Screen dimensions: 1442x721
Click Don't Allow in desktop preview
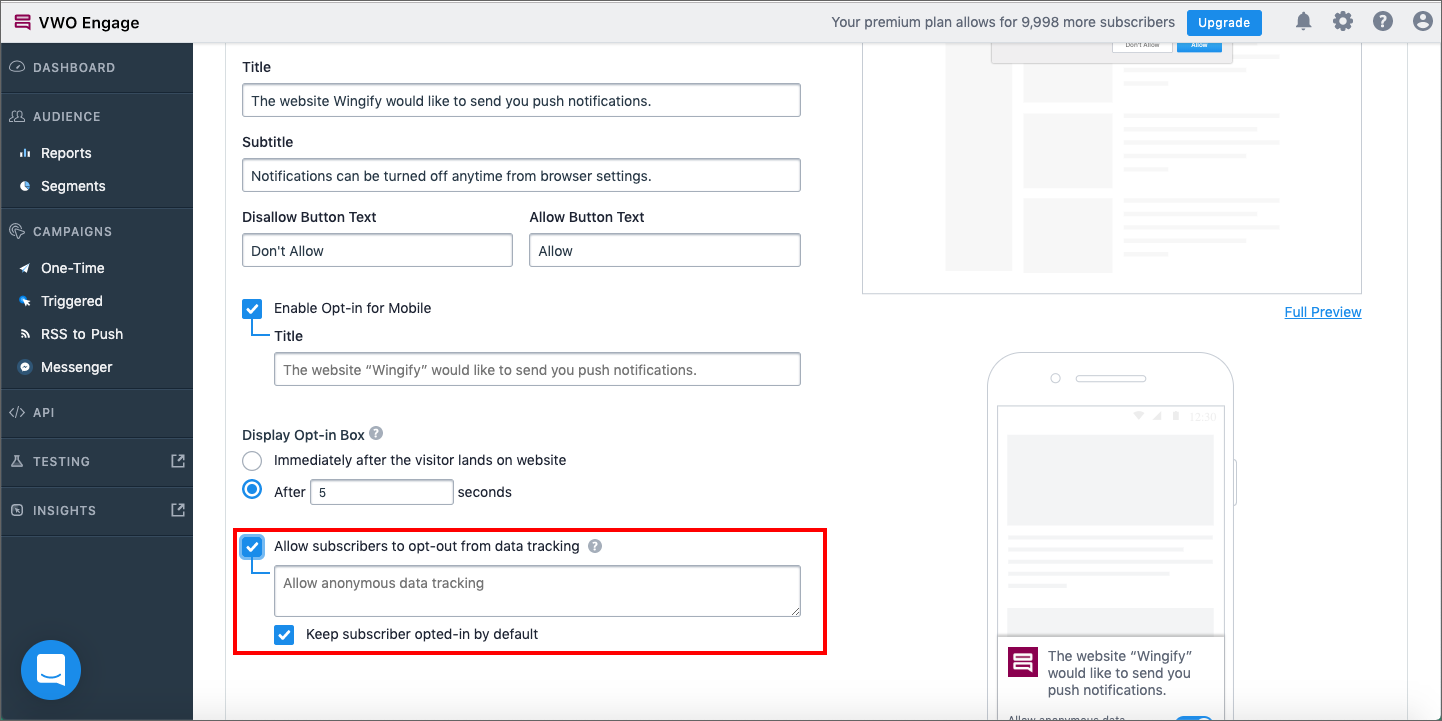[1142, 45]
